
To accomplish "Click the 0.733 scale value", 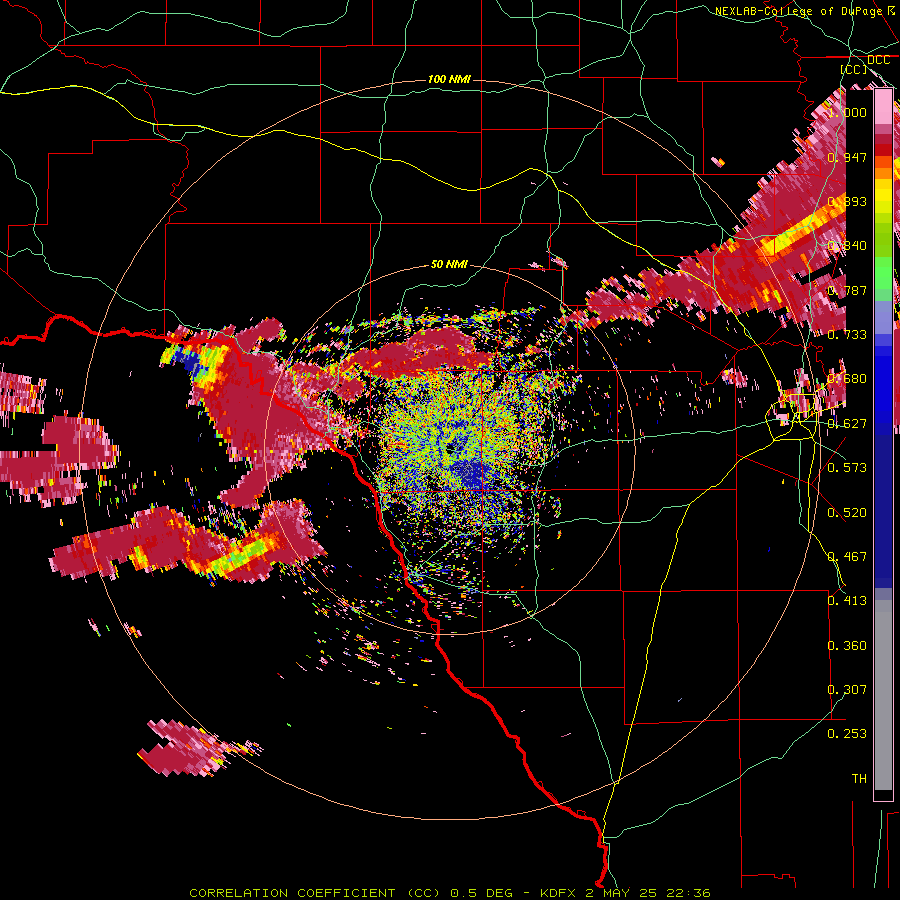I will [x=847, y=335].
